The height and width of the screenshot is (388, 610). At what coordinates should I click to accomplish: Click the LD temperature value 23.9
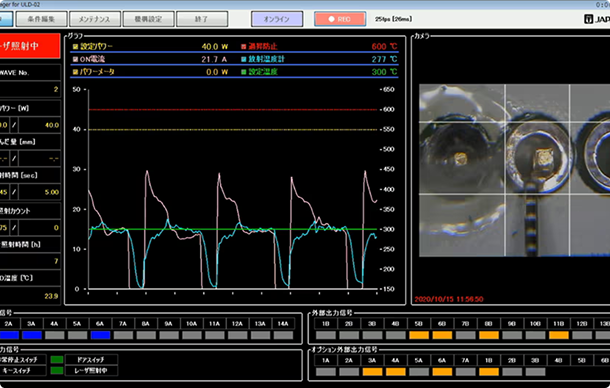(30, 296)
